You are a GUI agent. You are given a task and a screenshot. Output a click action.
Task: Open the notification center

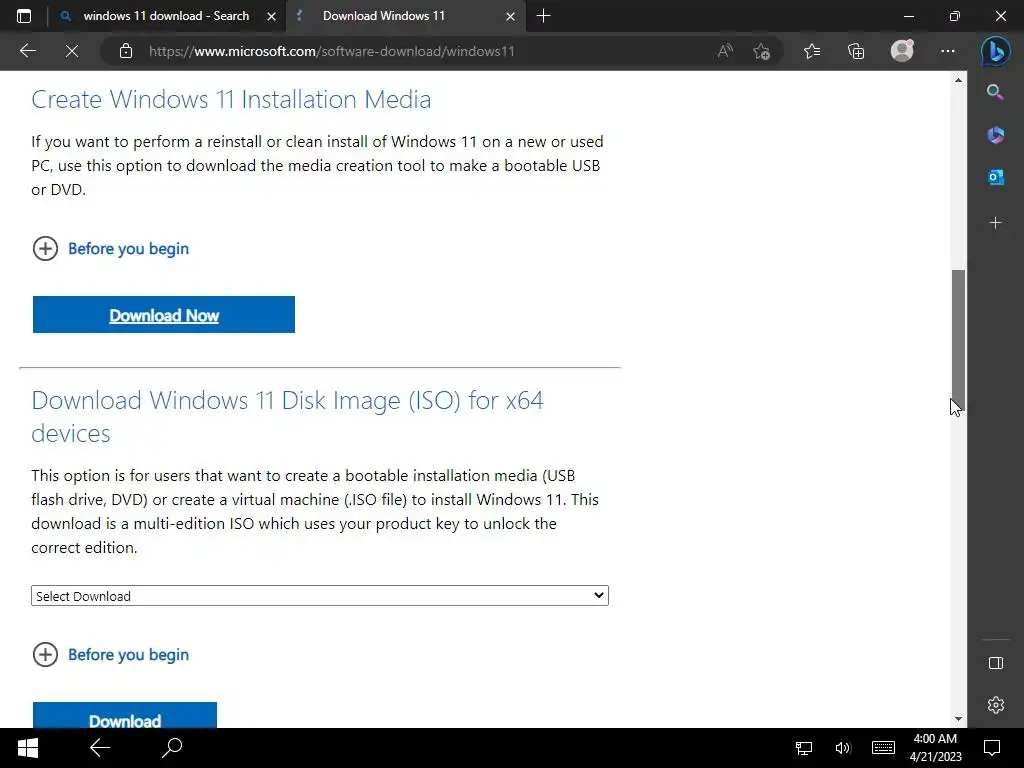tap(992, 748)
